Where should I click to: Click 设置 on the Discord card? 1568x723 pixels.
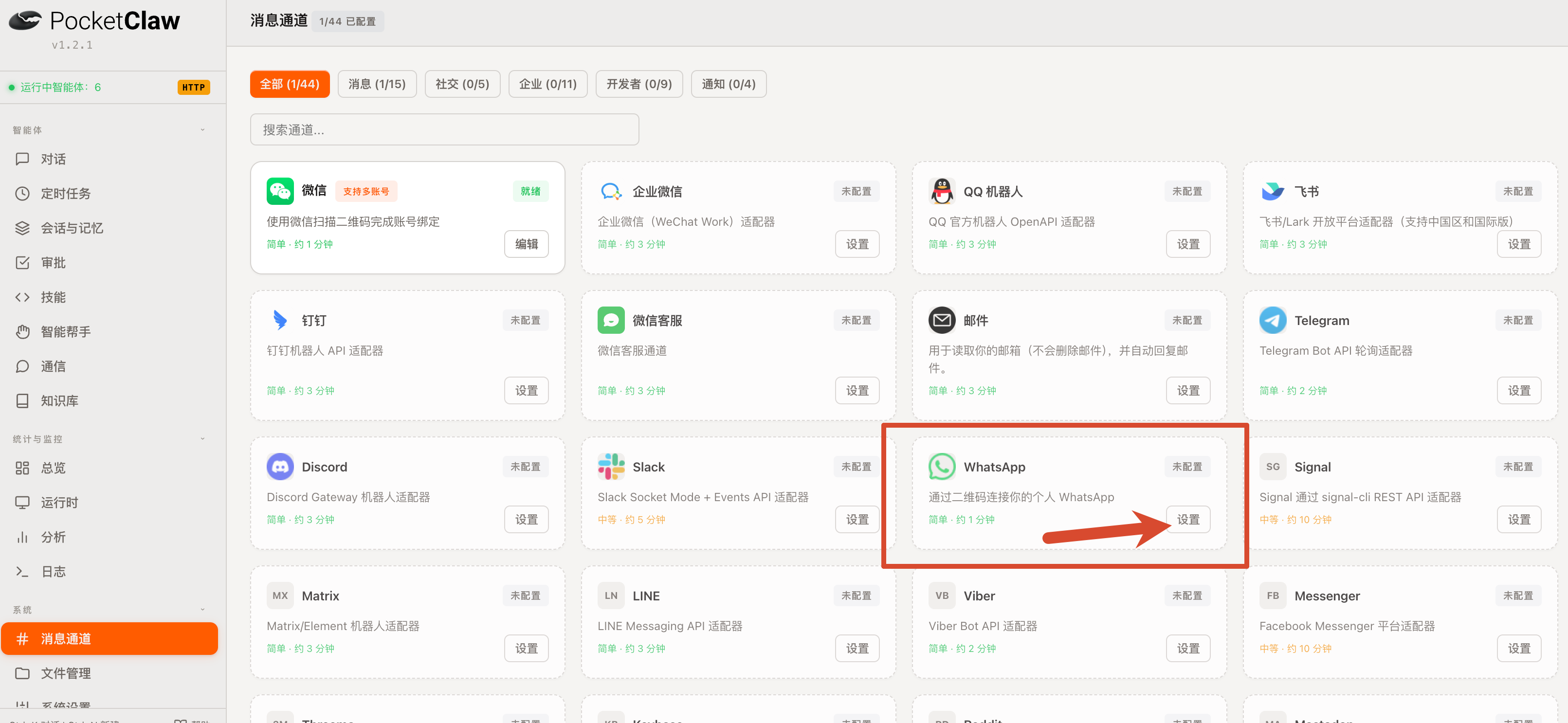(527, 520)
